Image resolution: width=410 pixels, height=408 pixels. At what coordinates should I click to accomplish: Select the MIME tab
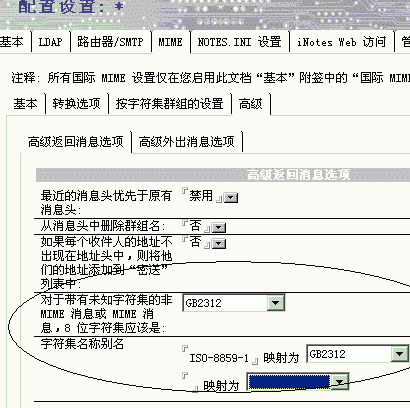click(170, 42)
